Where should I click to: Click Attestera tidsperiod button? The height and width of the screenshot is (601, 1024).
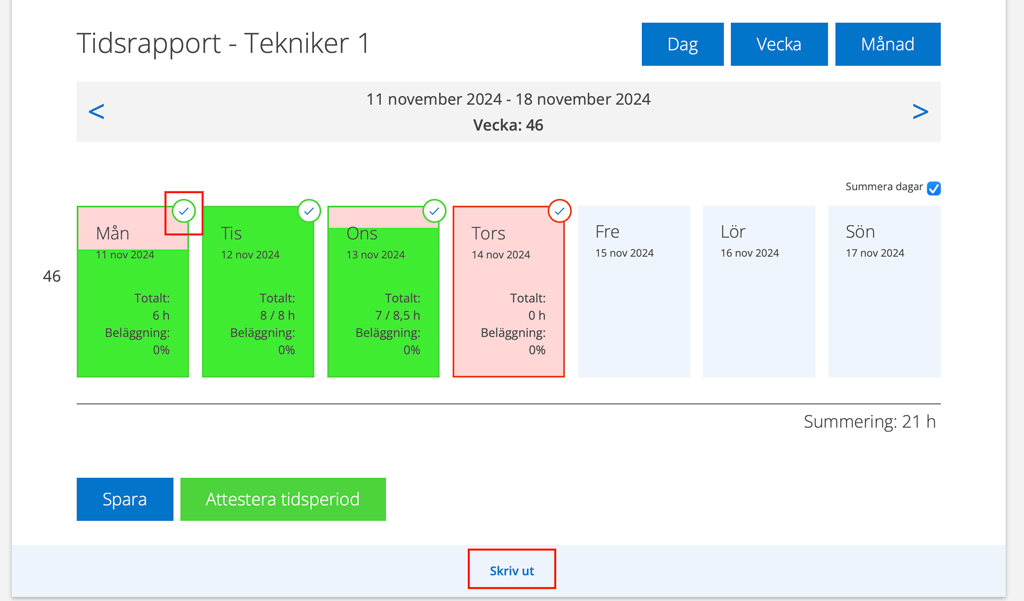click(283, 499)
